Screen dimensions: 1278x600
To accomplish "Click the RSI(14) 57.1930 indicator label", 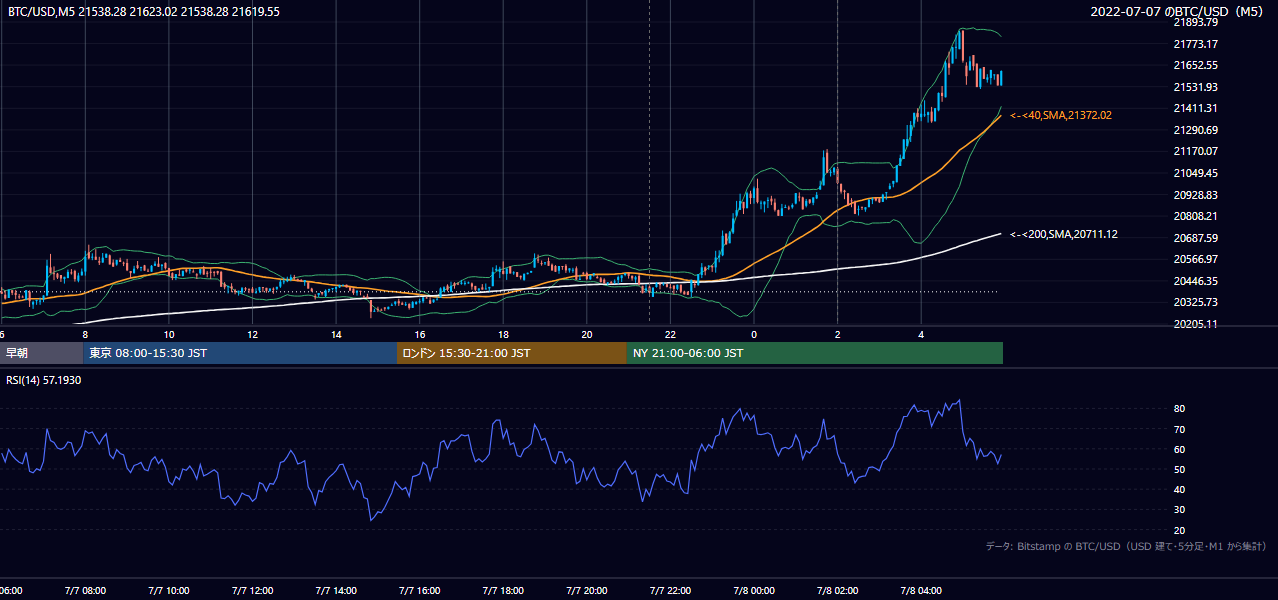I will pyautogui.click(x=44, y=380).
